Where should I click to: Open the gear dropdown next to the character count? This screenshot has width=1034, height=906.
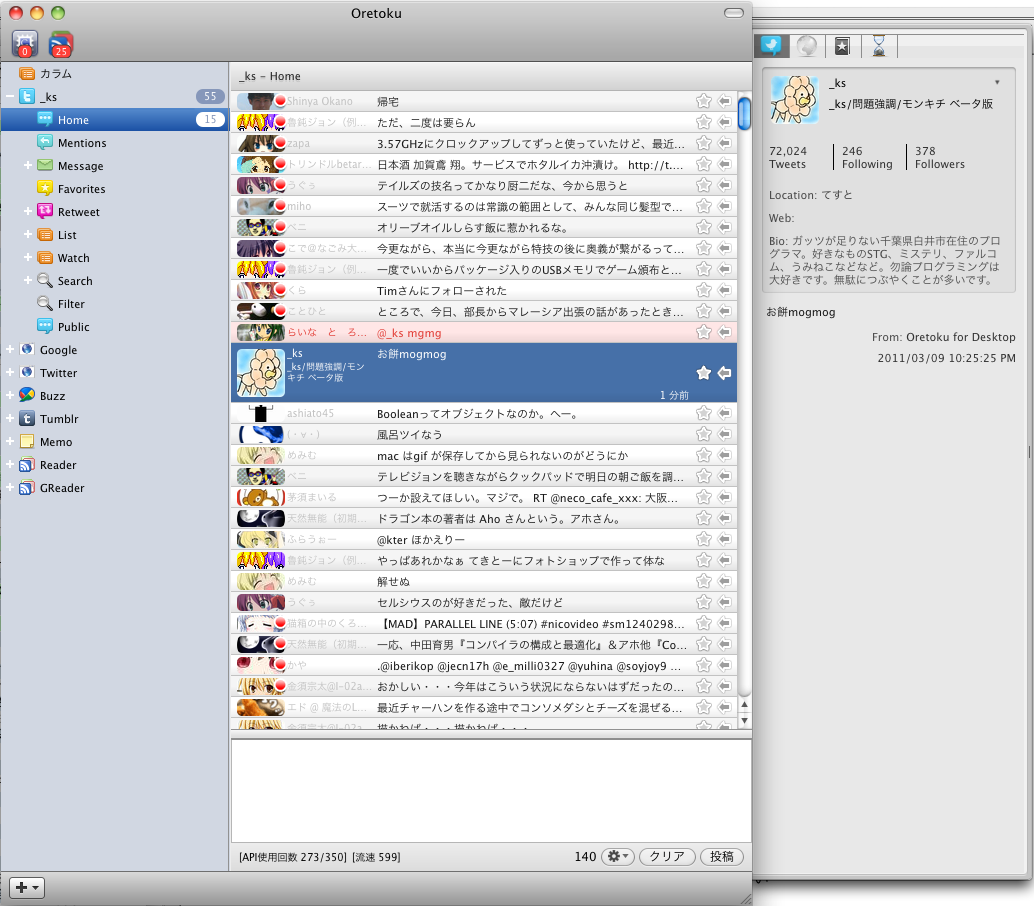(x=618, y=857)
